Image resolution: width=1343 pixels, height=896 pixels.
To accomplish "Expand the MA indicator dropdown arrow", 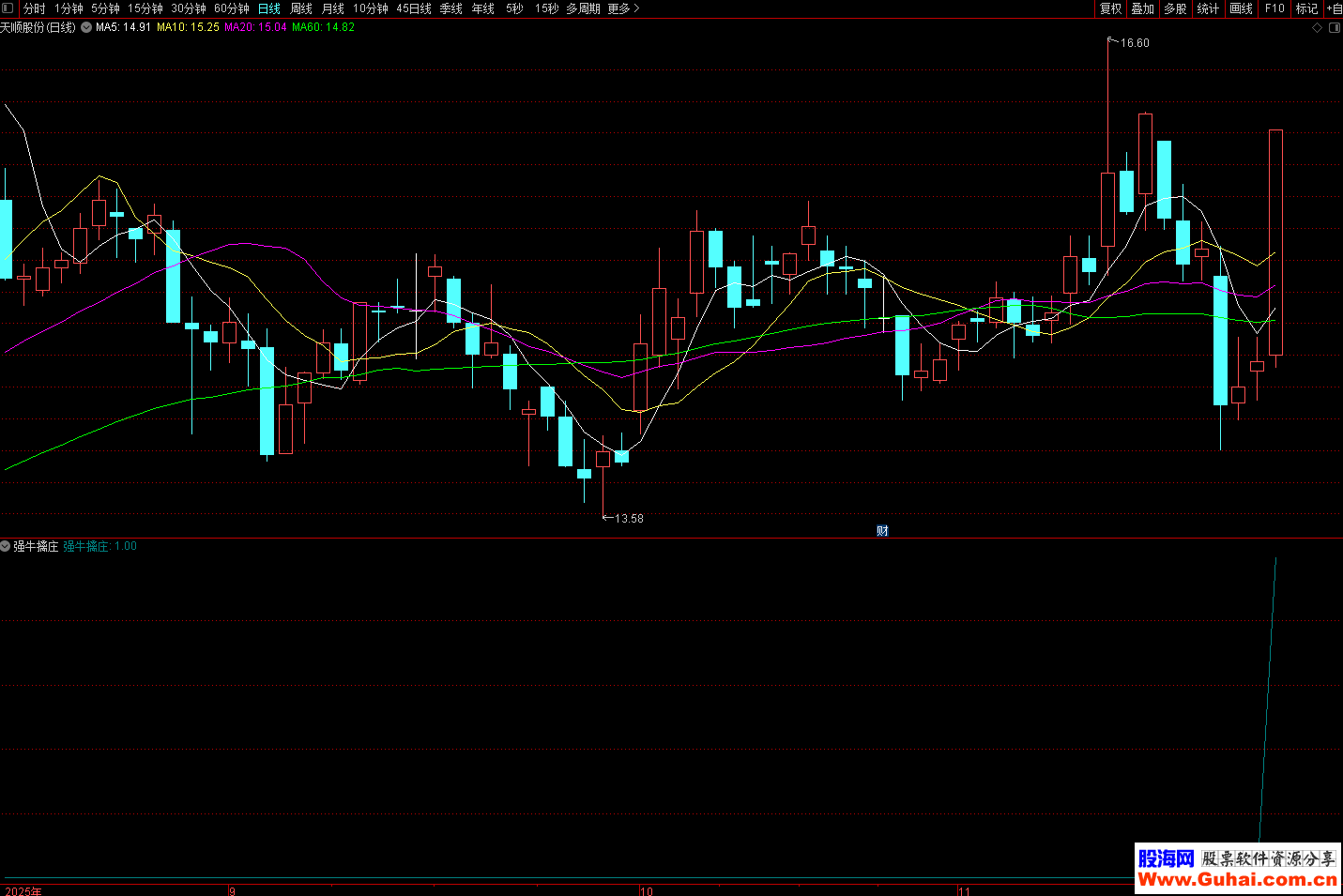I will pos(86,27).
